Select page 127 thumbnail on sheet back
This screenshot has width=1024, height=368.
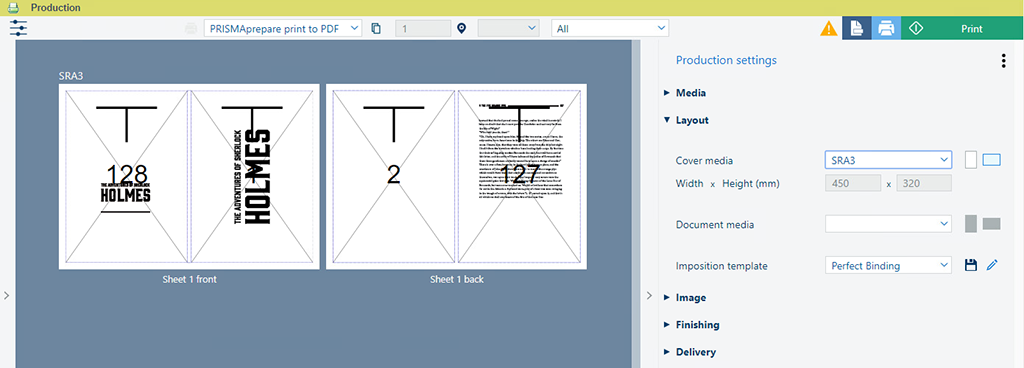click(x=519, y=176)
